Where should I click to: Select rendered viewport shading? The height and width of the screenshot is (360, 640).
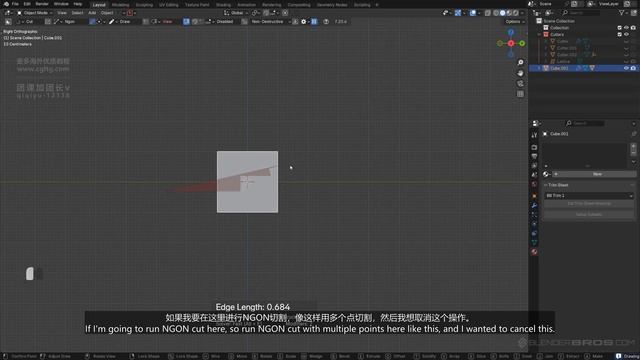click(516, 13)
